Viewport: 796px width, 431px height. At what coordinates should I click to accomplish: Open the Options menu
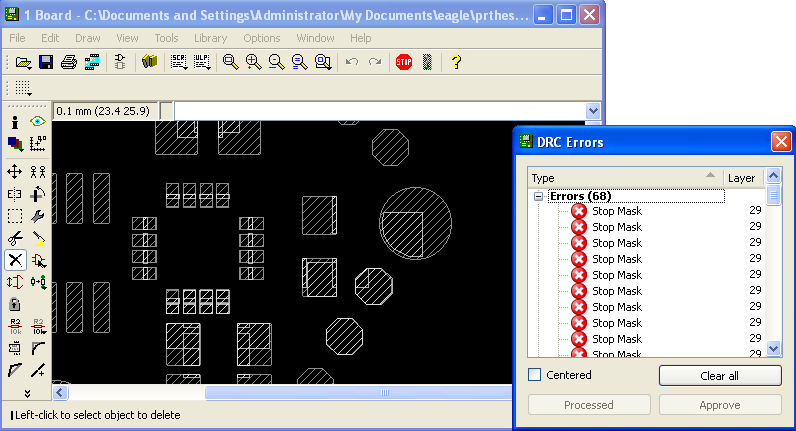click(261, 38)
